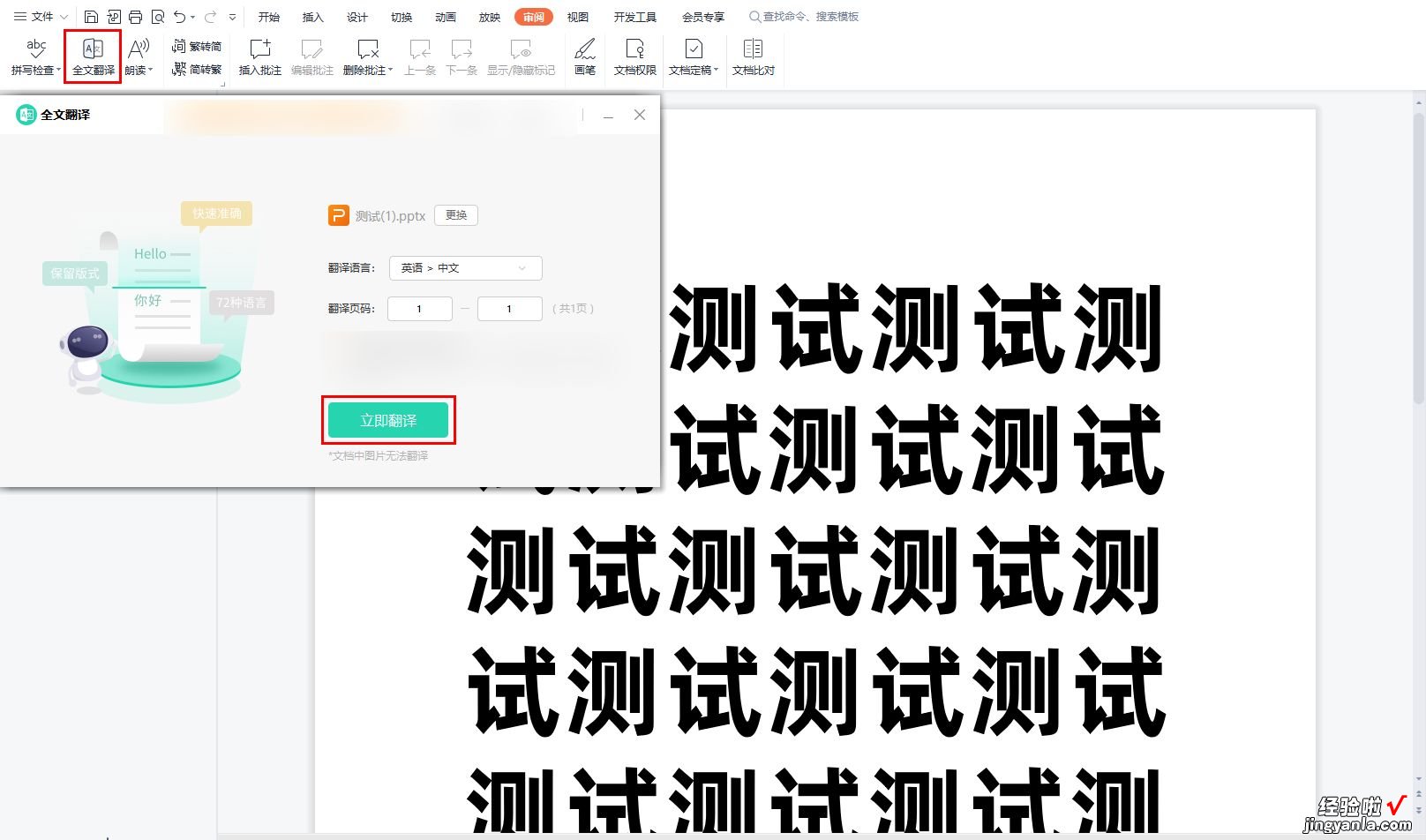1426x840 pixels.
Task: Toggle 显示/隐藏标记 markup visibility
Action: click(521, 56)
